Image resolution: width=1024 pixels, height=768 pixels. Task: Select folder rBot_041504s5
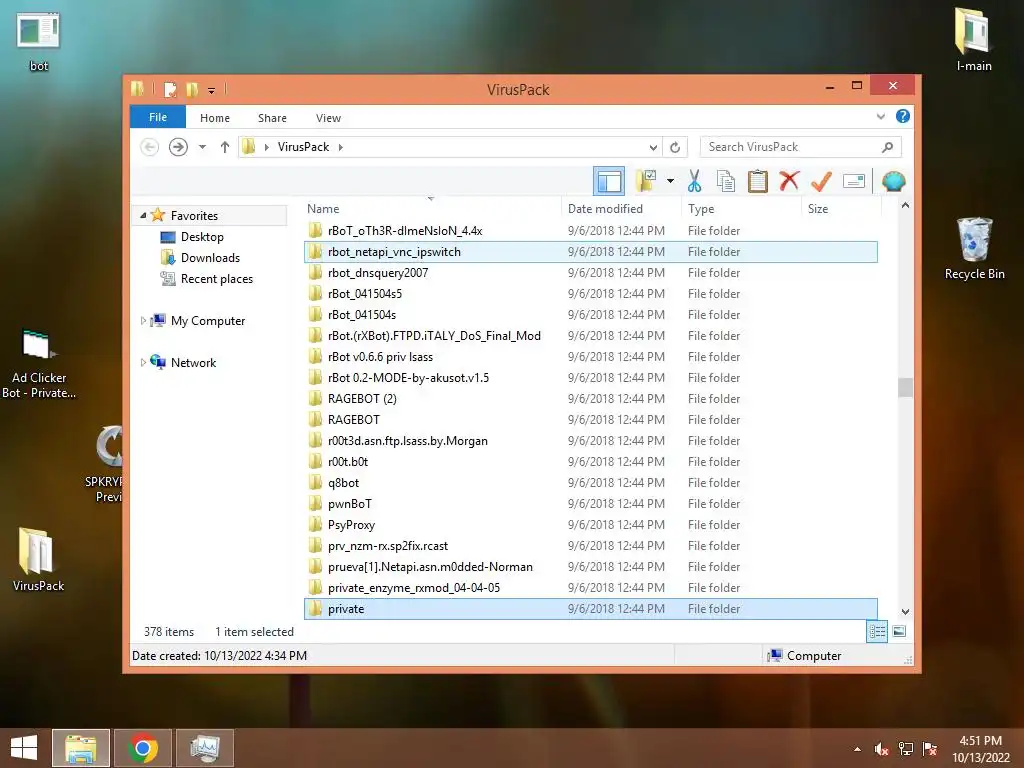pyautogui.click(x=591, y=294)
